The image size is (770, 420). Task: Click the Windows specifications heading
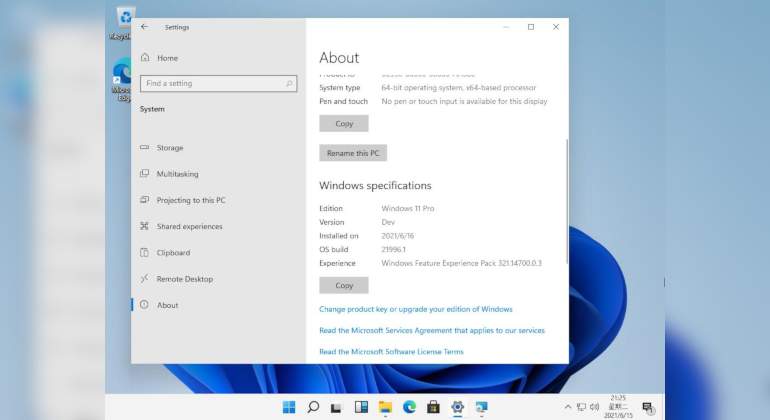click(375, 186)
